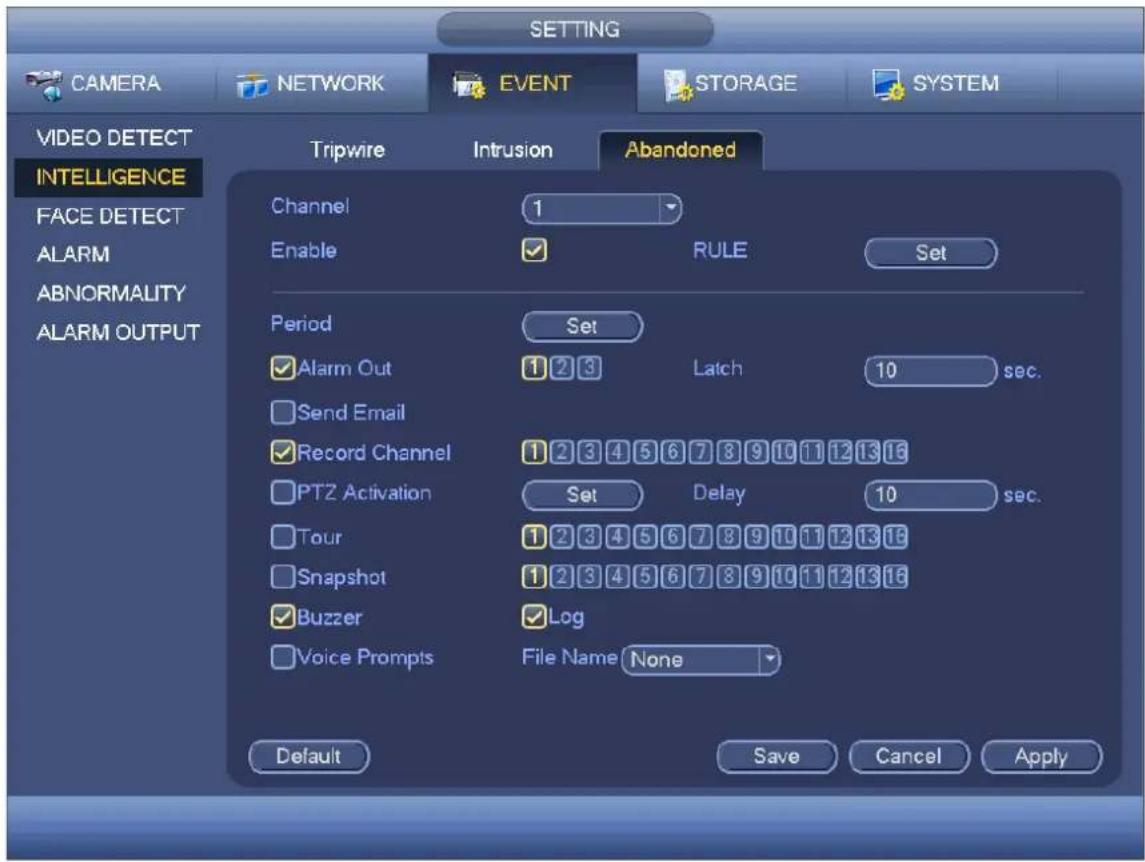The width and height of the screenshot is (1145, 862).
Task: Toggle the Buzzer checkbox
Action: tap(283, 617)
